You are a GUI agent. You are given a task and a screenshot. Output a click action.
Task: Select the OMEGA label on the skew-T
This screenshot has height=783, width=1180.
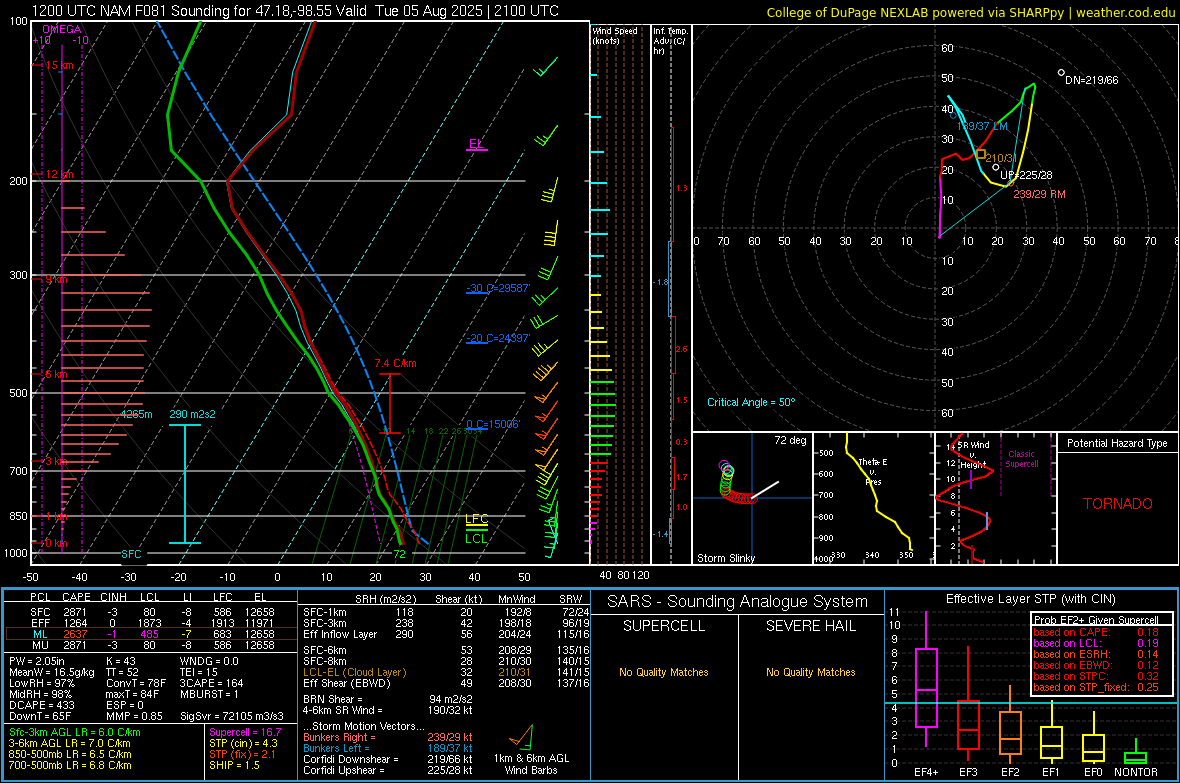(x=62, y=29)
